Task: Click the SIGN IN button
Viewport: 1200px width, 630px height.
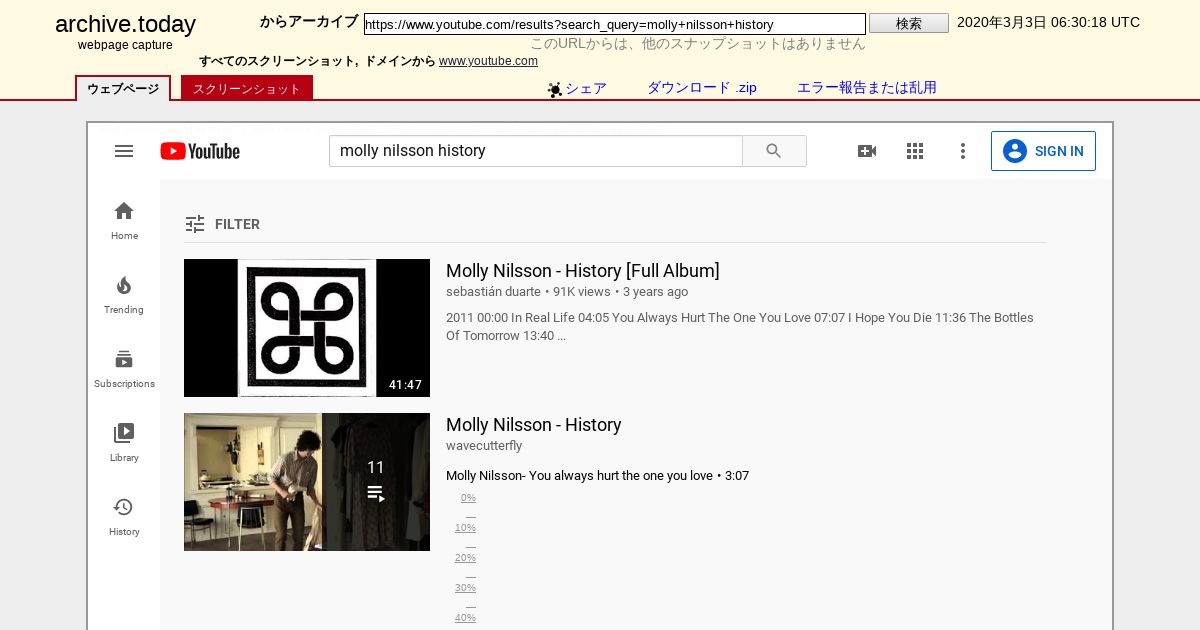Action: [1043, 151]
